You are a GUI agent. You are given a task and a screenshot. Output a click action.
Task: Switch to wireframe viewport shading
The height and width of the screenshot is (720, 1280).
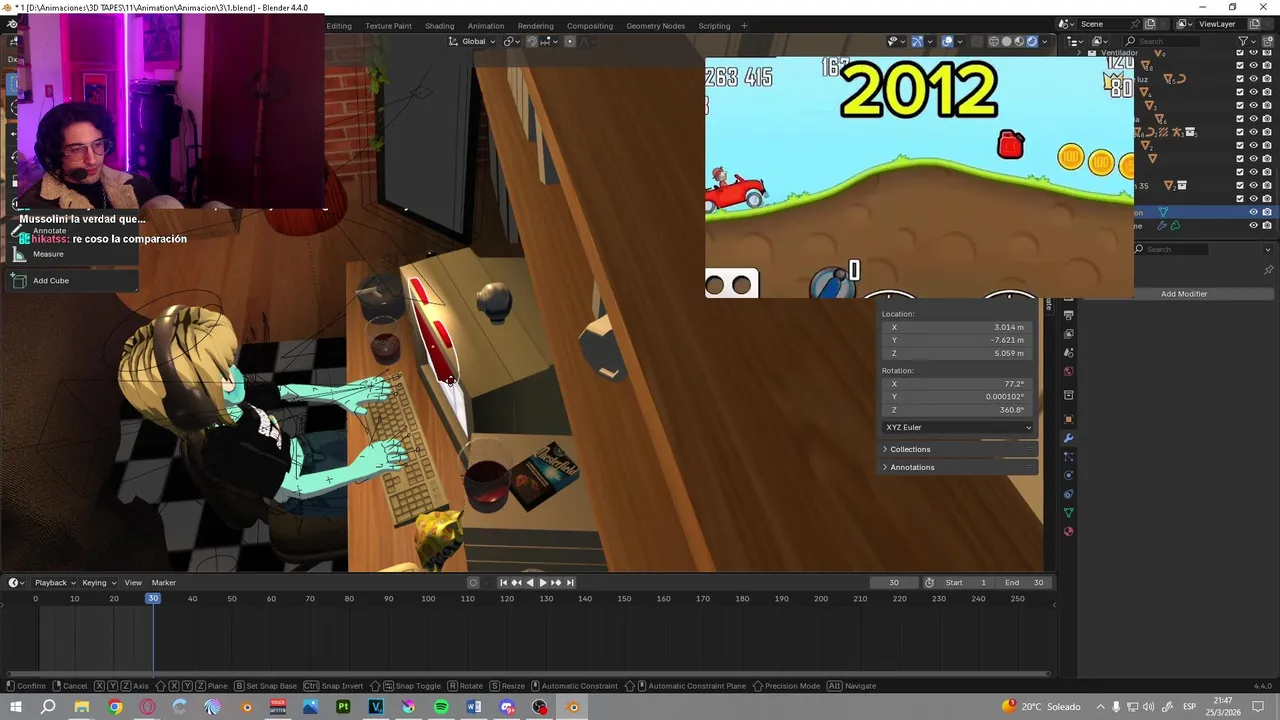tap(994, 42)
